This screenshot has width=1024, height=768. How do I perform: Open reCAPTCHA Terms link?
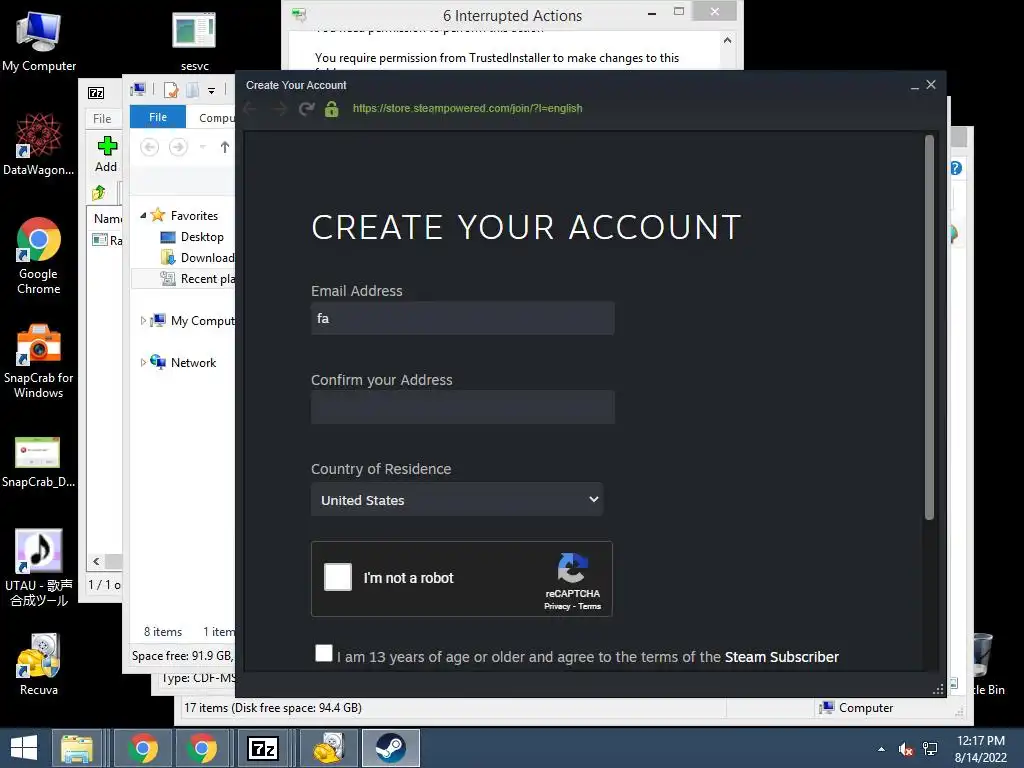click(x=589, y=607)
